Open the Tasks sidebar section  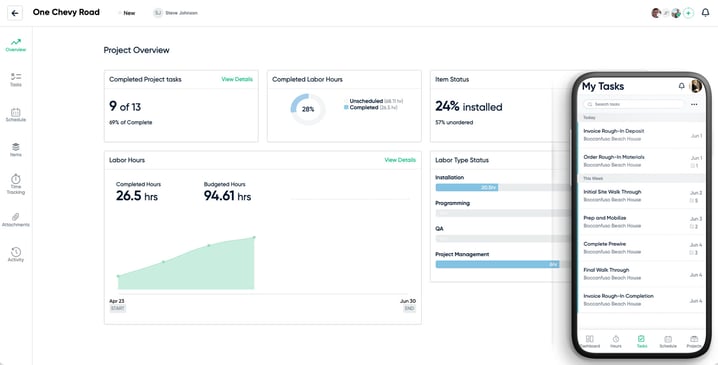click(x=16, y=80)
